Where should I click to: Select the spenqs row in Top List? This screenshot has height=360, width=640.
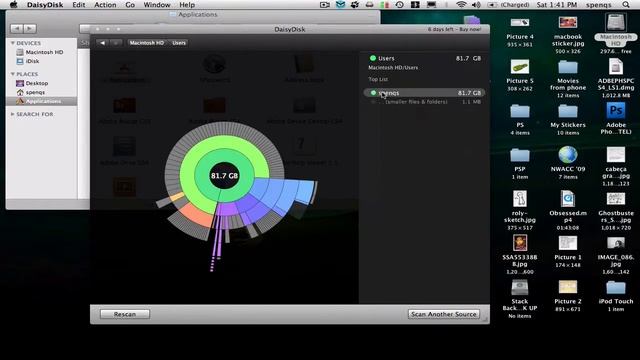424,93
